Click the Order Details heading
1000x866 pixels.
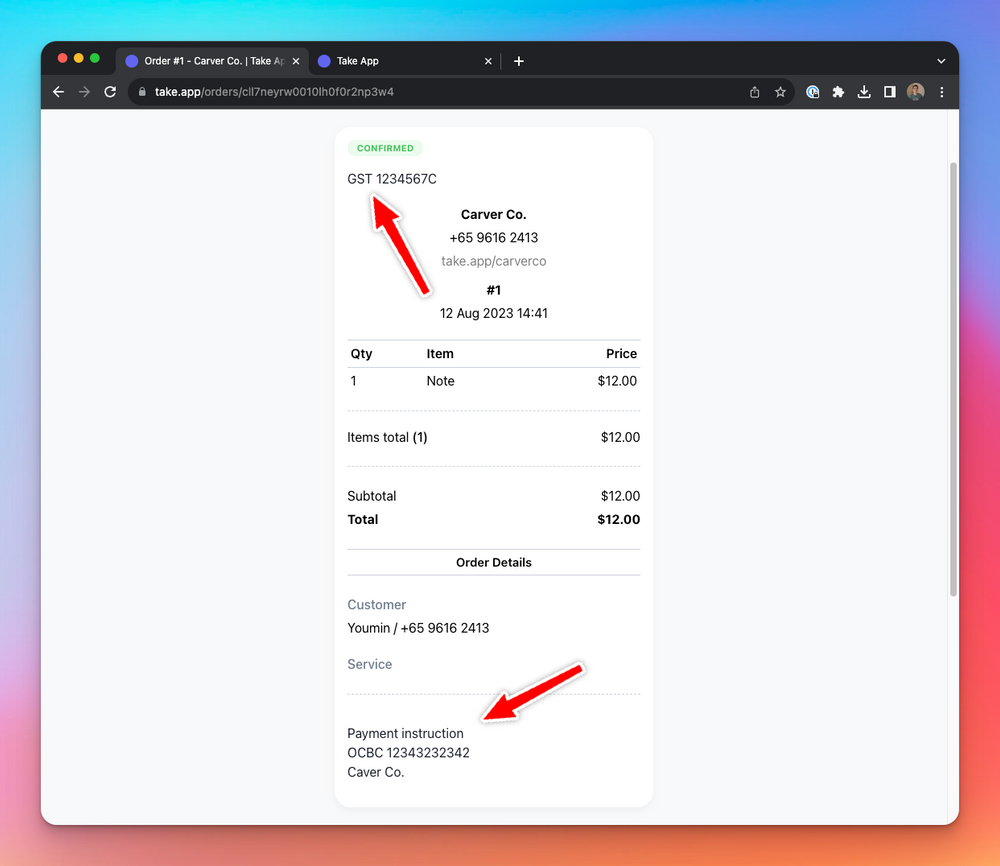coord(494,562)
